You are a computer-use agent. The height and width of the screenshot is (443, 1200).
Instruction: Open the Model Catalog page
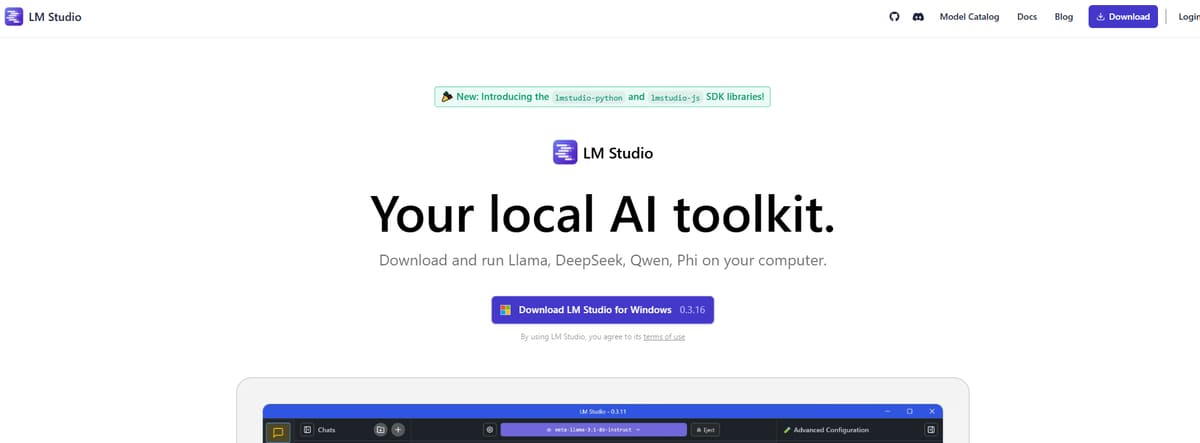point(969,17)
